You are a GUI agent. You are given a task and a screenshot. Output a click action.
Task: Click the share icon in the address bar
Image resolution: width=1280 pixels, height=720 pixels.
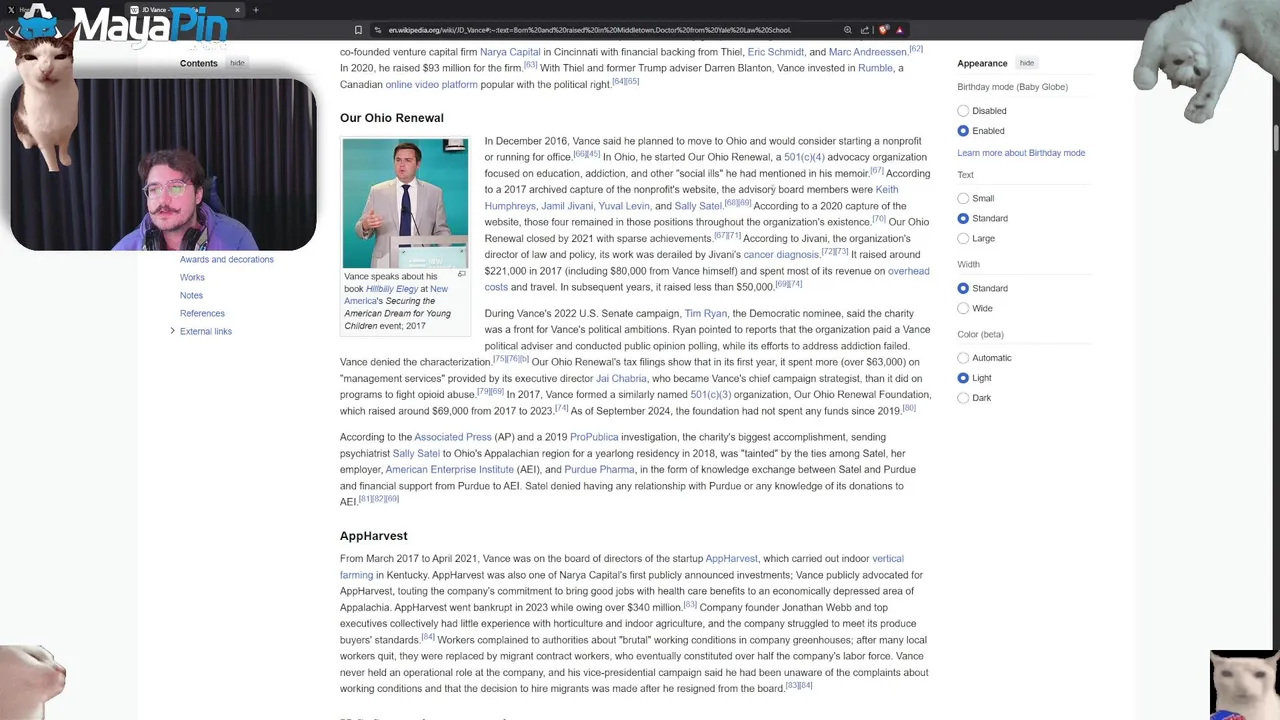(x=865, y=30)
